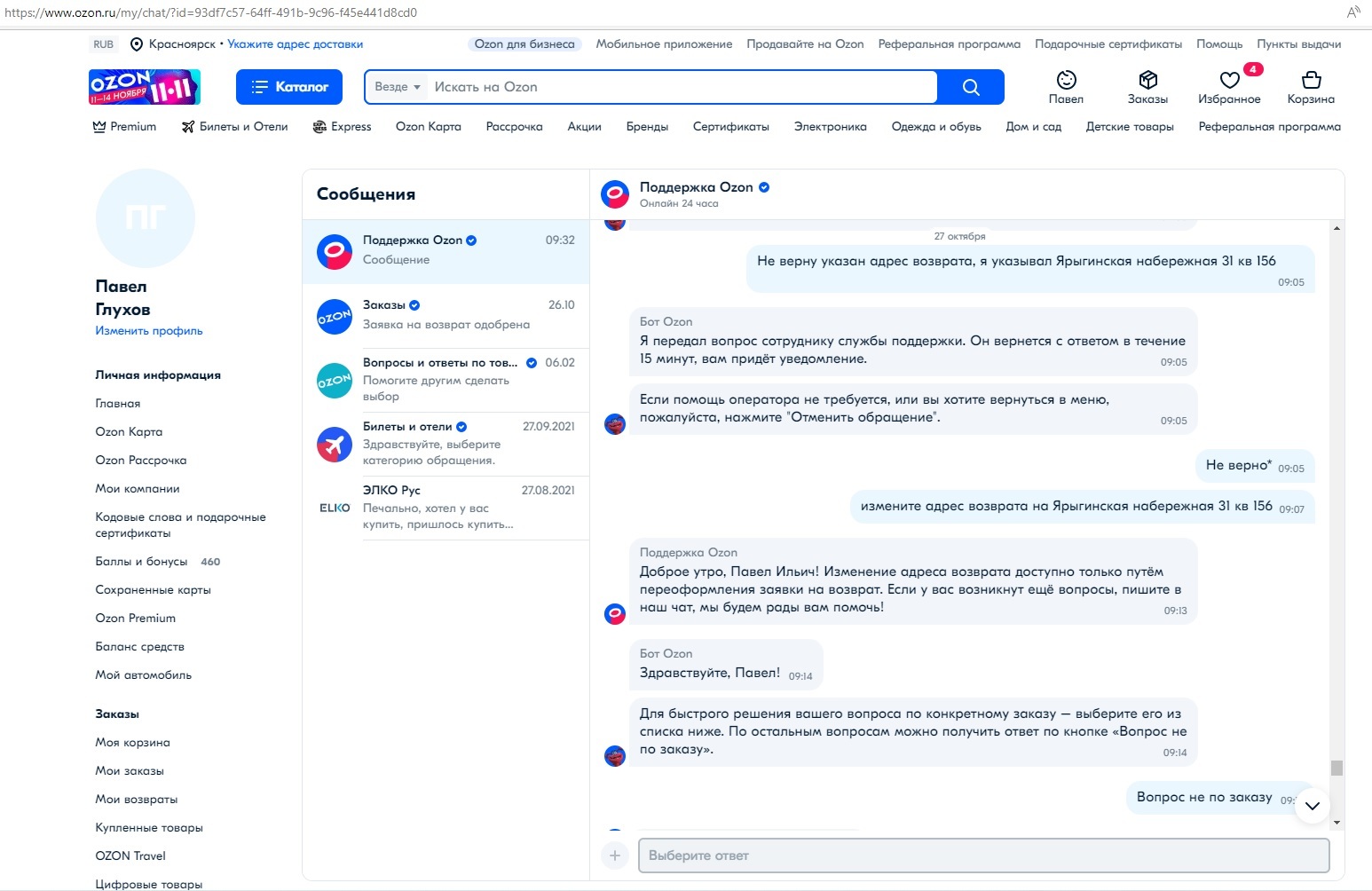This screenshot has width=1372, height=891.
Task: Select the Электроника category tab
Action: click(x=830, y=127)
